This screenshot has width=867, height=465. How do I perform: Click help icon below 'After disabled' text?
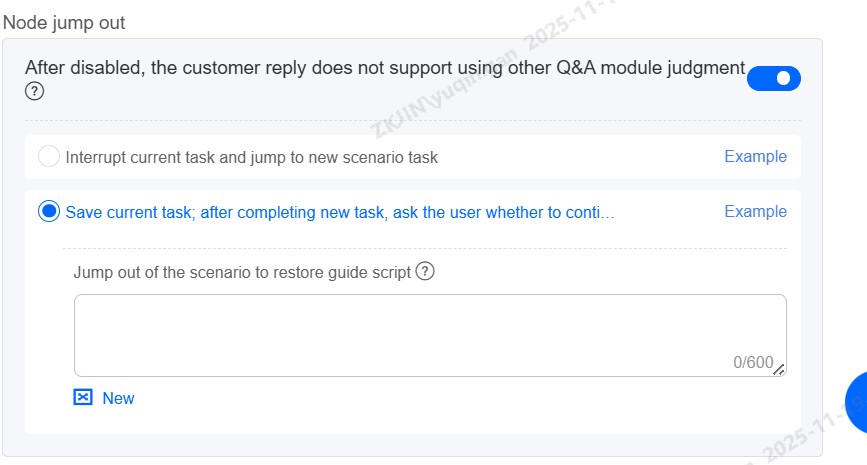click(x=34, y=92)
